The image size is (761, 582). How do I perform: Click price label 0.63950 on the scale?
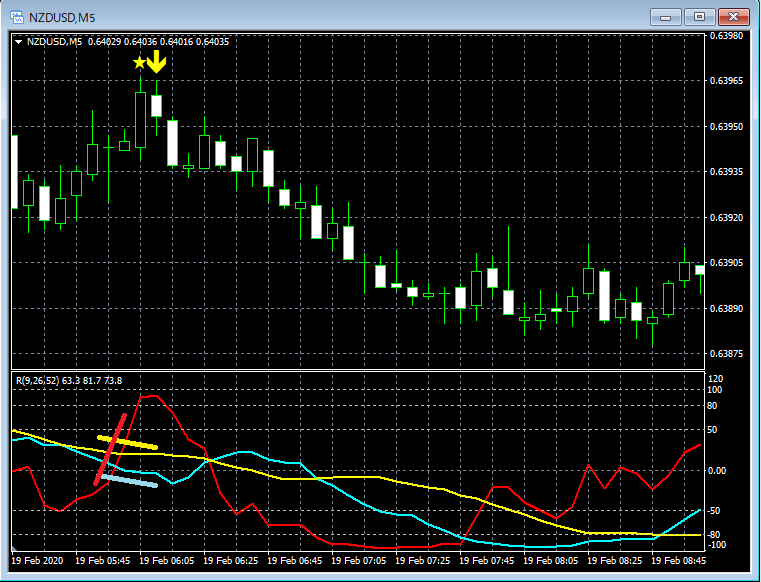(726, 126)
